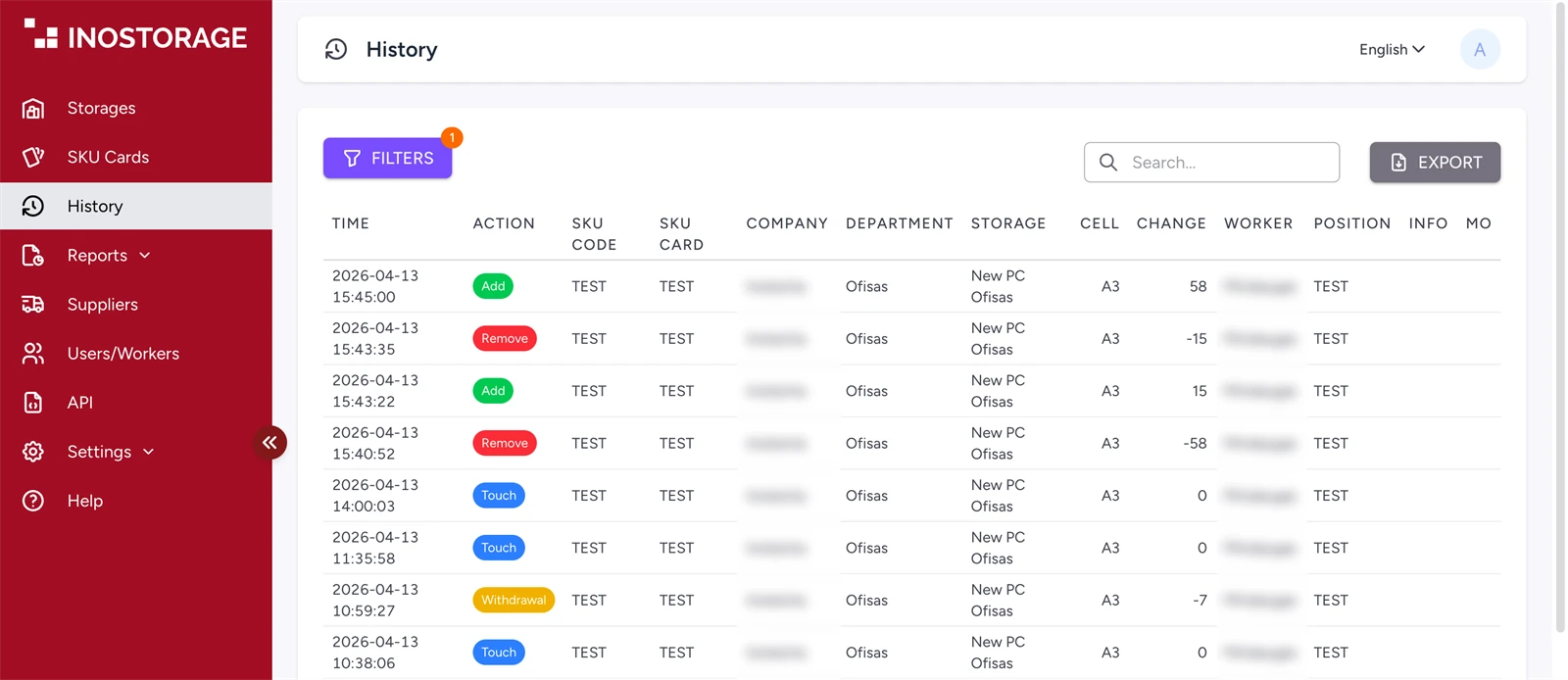Click the Touch badge at 11:35:58
This screenshot has height=680, width=1568.
[499, 548]
